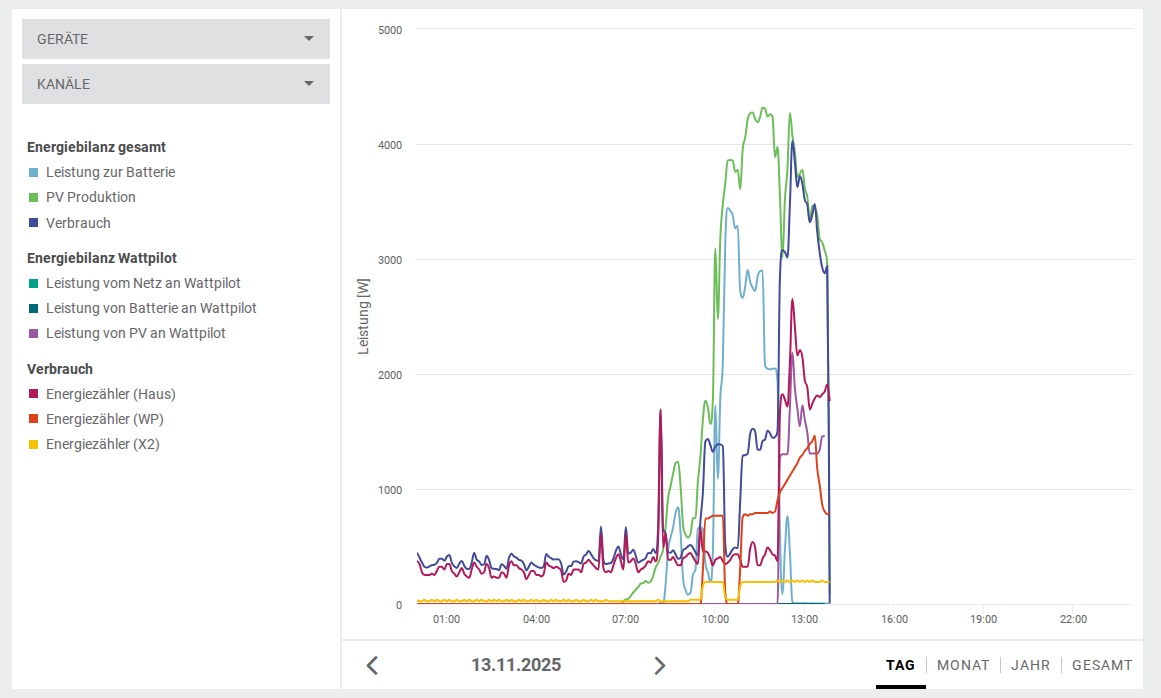Go to previous day using left chevron
Screen dimensions: 1161x698
tap(372, 665)
